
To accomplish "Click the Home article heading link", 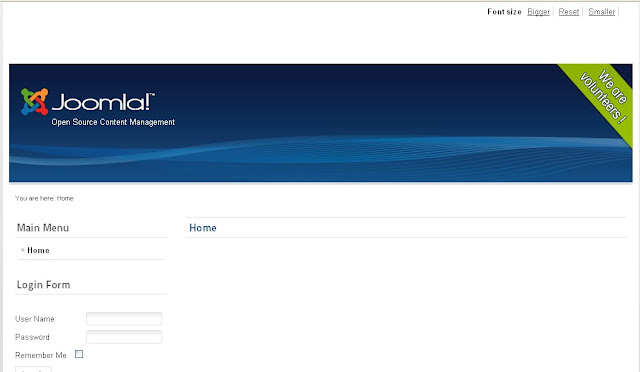I will pyautogui.click(x=203, y=228).
